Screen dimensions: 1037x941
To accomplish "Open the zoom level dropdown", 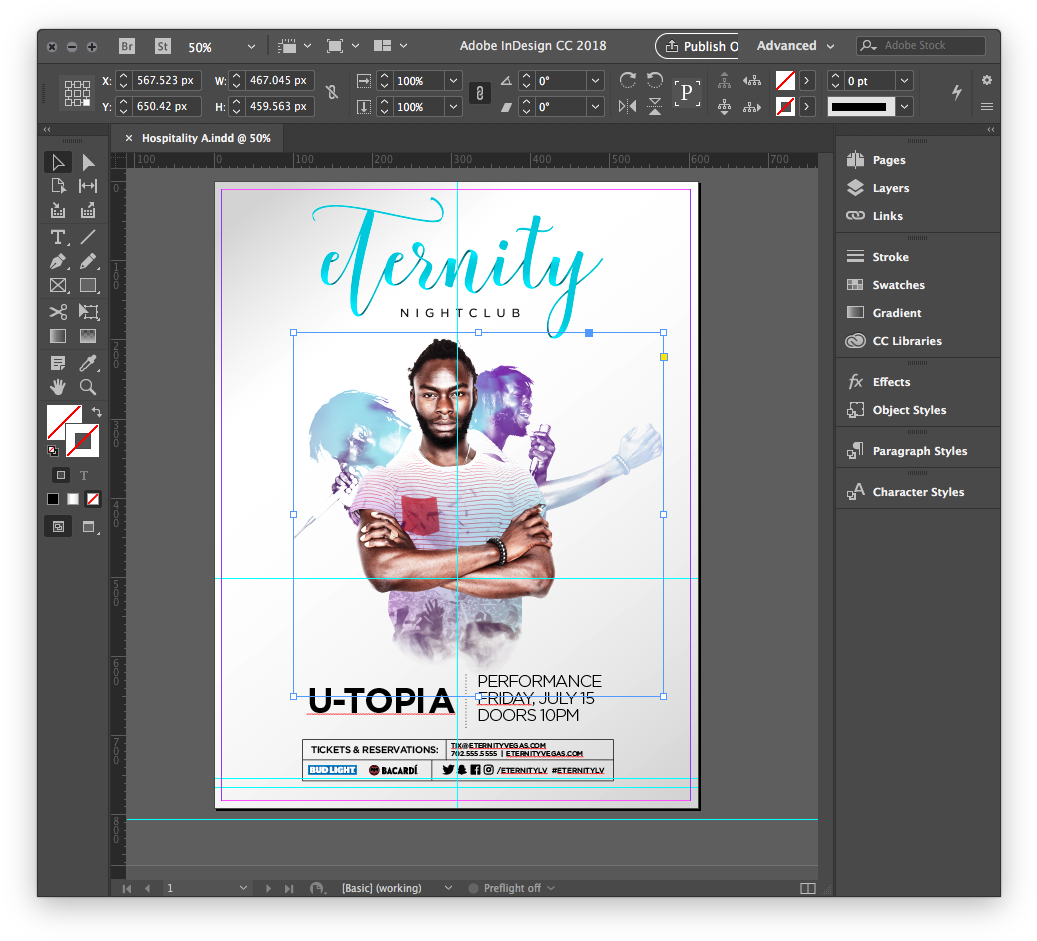I will (x=251, y=46).
